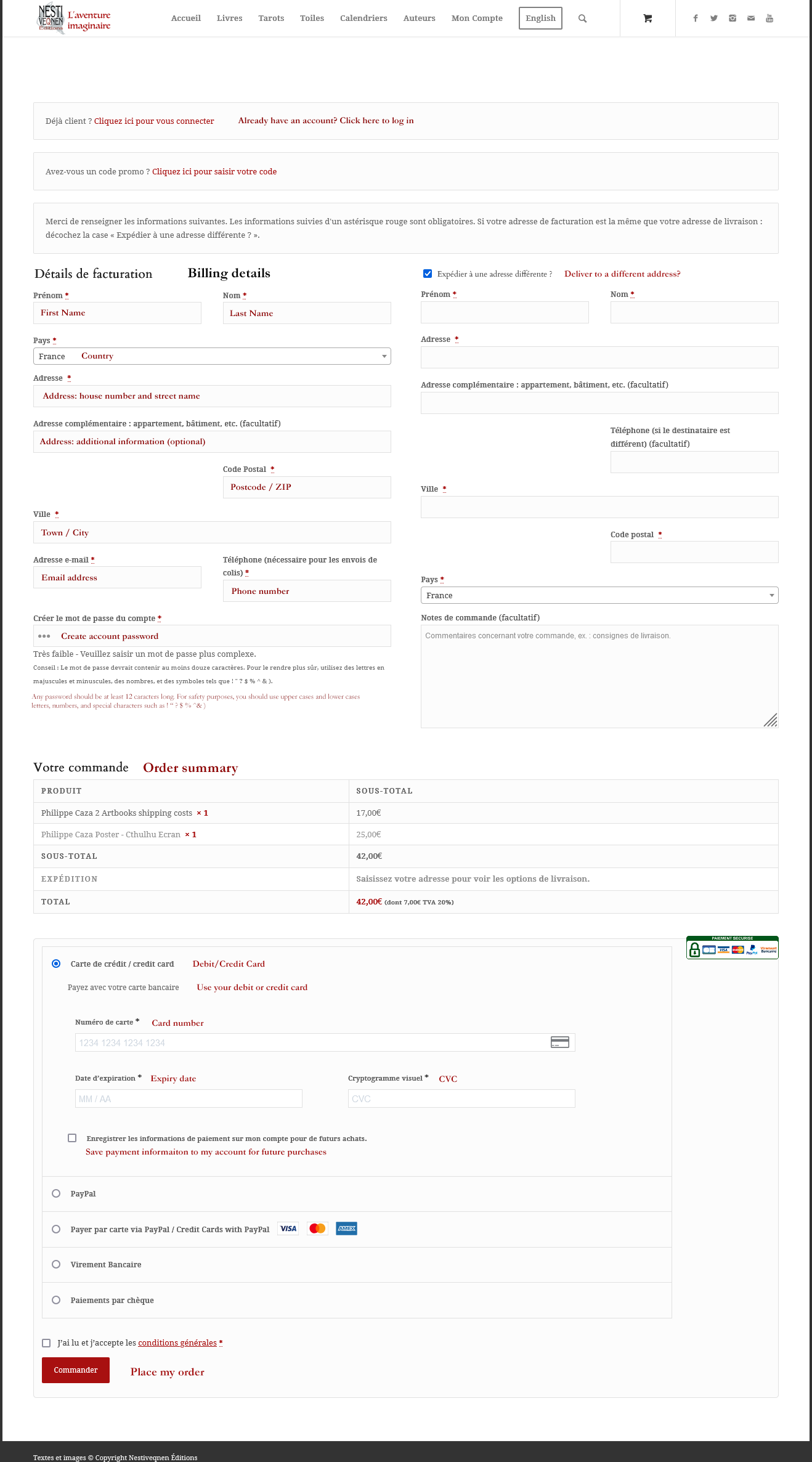The height and width of the screenshot is (1462, 812).
Task: Open the search magnifier icon
Action: pyautogui.click(x=582, y=18)
